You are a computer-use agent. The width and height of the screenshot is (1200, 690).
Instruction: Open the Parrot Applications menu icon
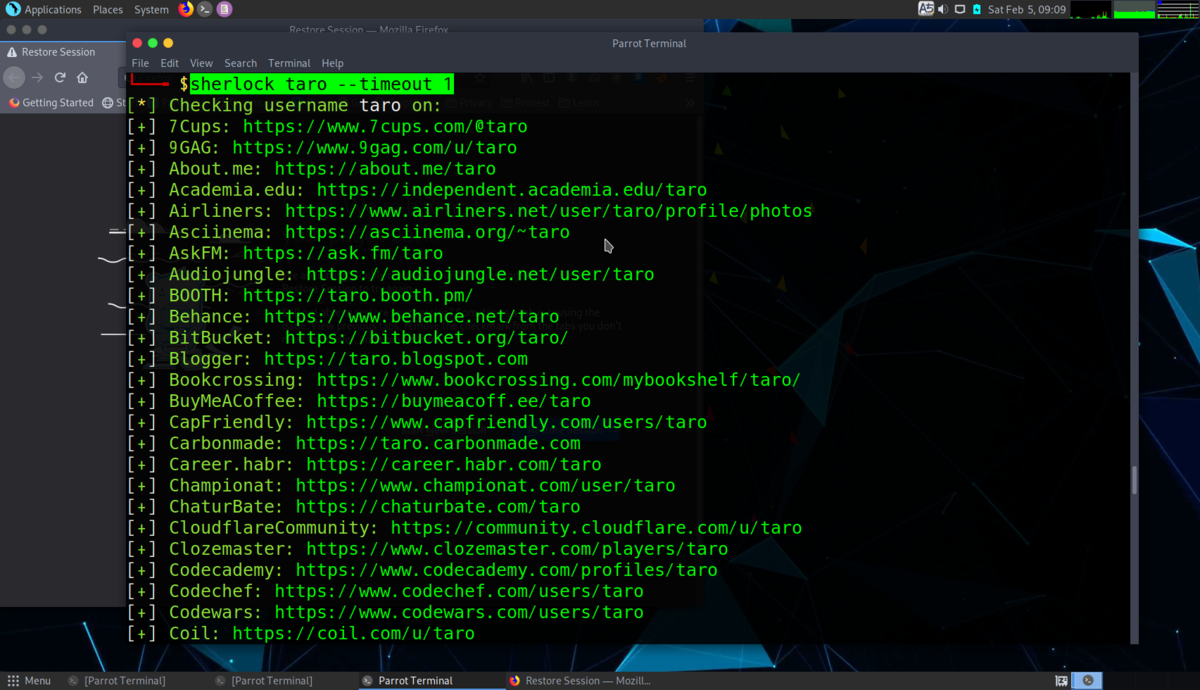click(13, 9)
